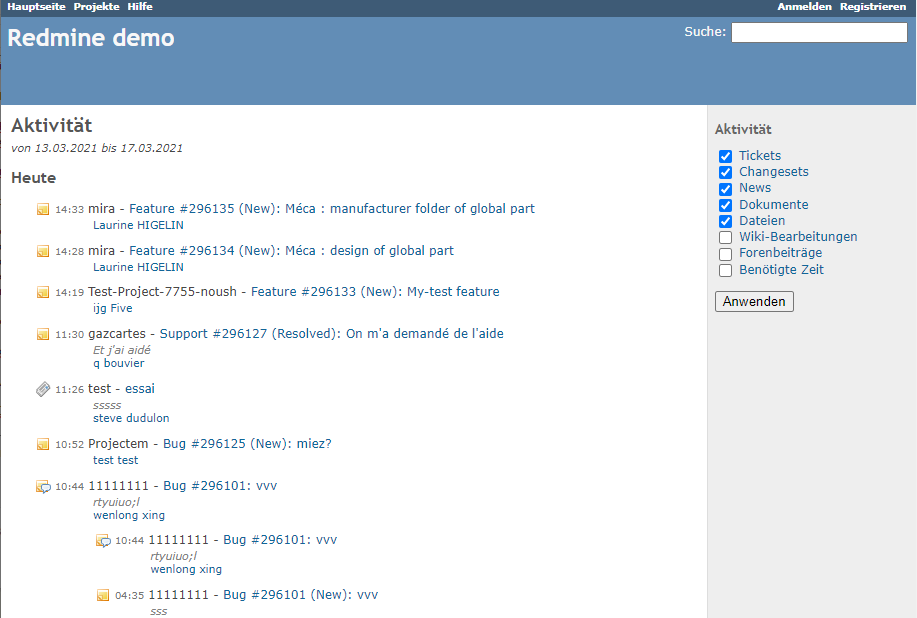The image size is (917, 618).
Task: Click the Redmine demo heading
Action: click(x=91, y=38)
